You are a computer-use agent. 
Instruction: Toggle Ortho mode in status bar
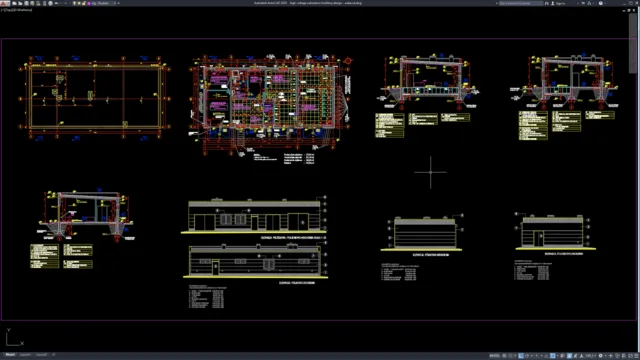click(521, 356)
